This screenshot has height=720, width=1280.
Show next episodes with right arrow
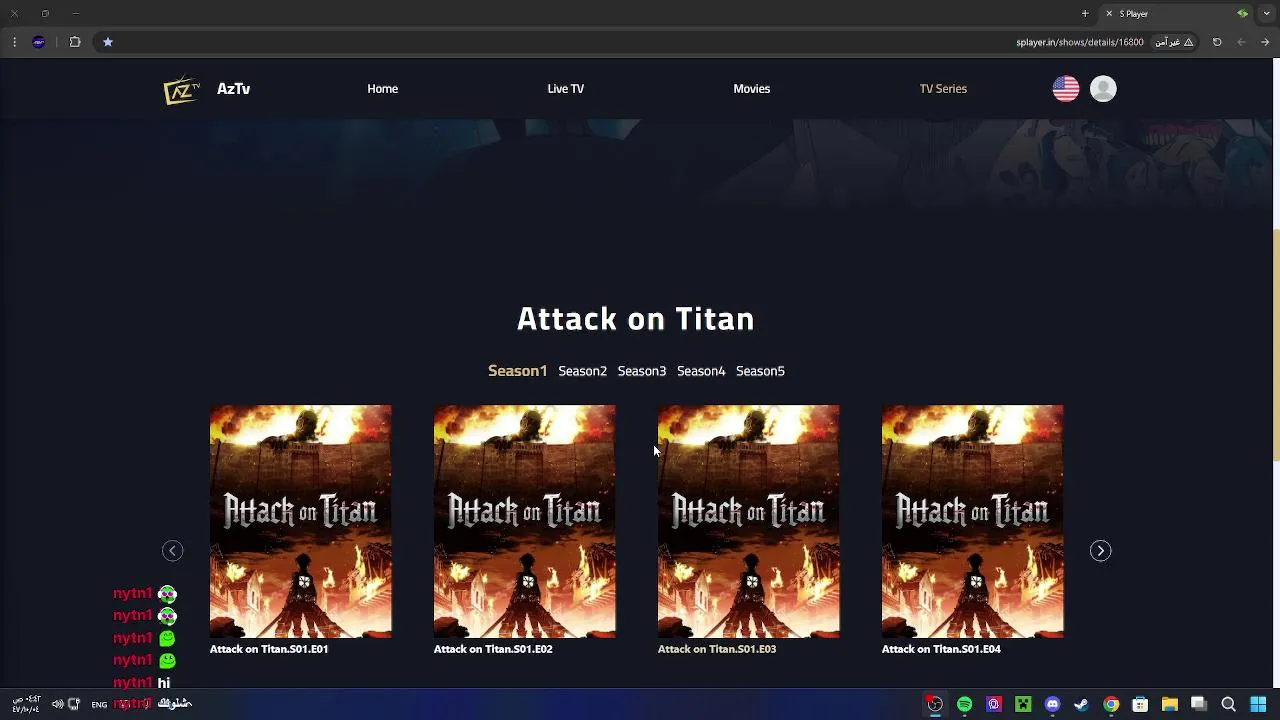[1100, 551]
